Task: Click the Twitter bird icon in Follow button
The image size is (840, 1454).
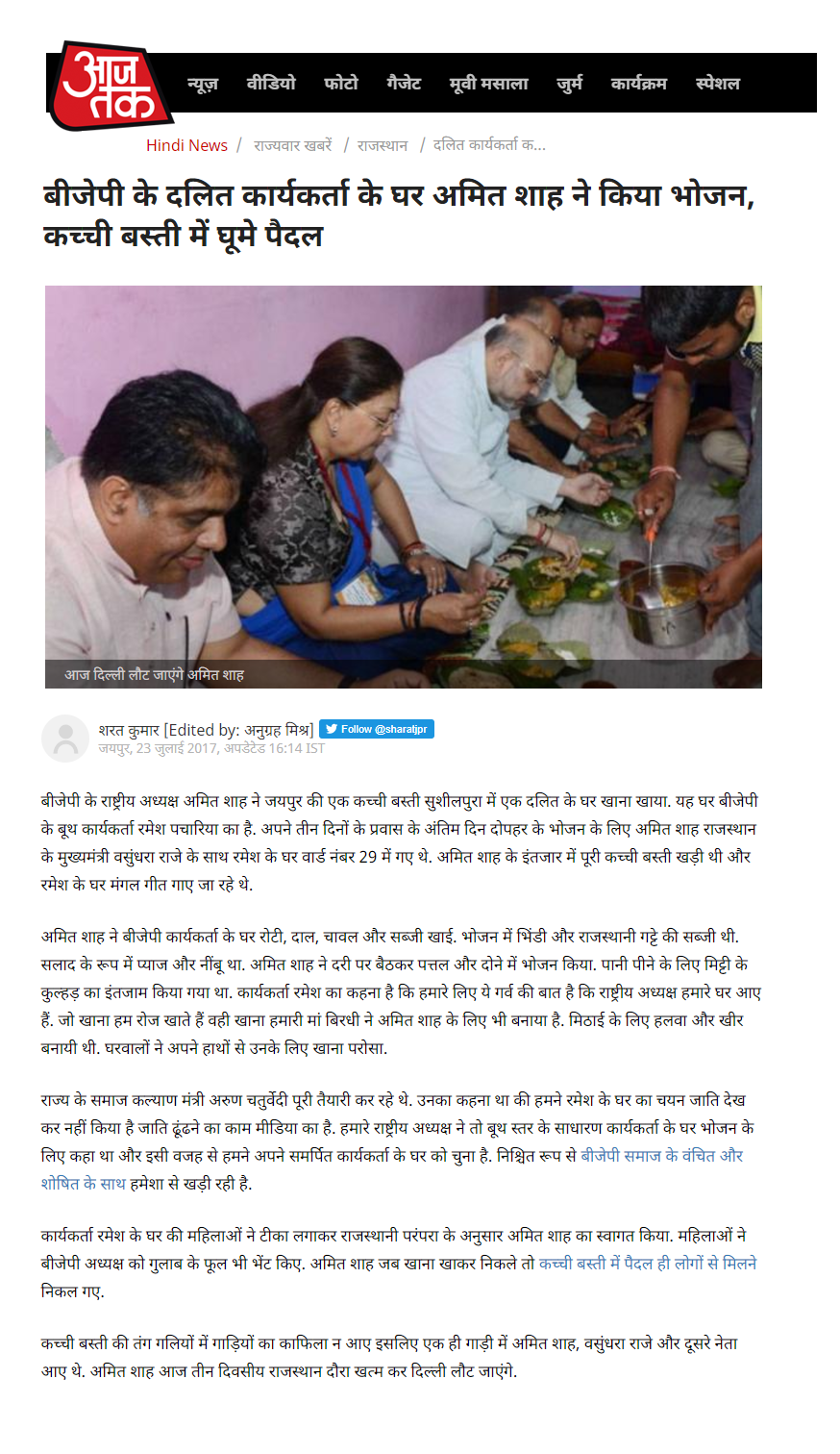Action: [x=331, y=729]
